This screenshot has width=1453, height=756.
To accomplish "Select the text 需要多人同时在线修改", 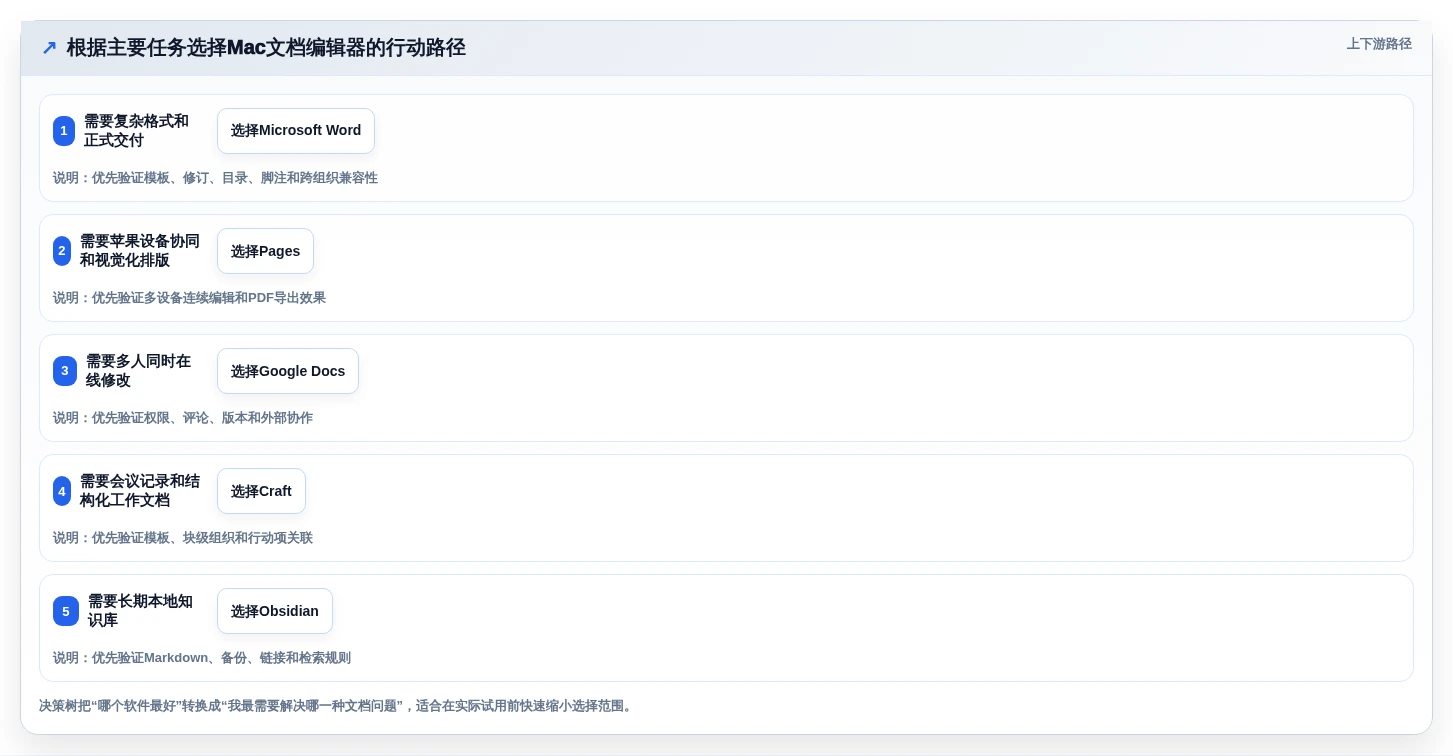I will click(138, 371).
